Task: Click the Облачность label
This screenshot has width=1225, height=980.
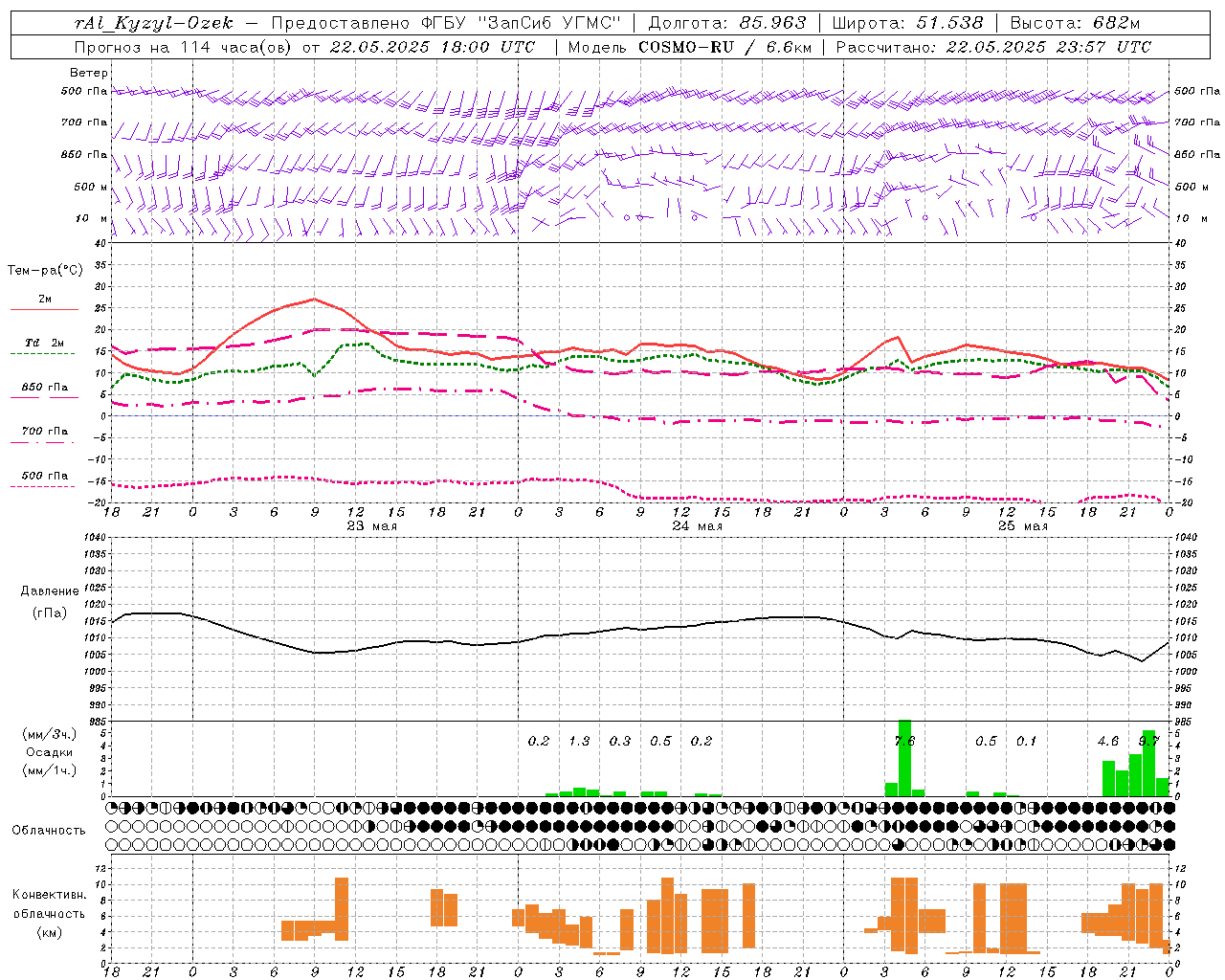Action: tap(49, 831)
